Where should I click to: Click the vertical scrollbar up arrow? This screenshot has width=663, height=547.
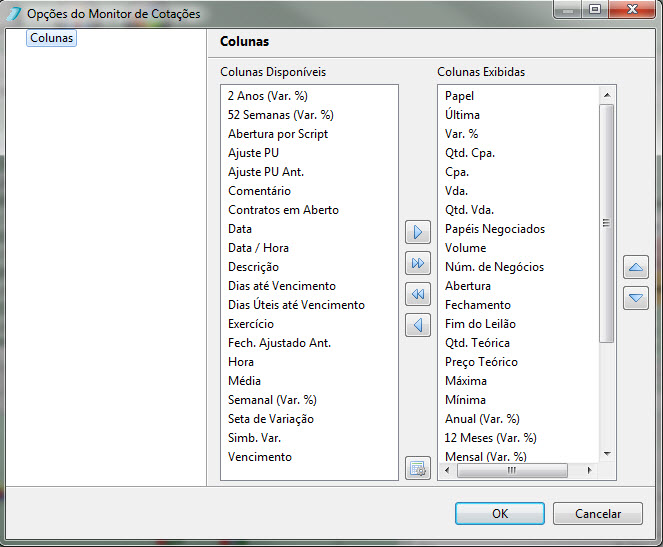coord(607,95)
